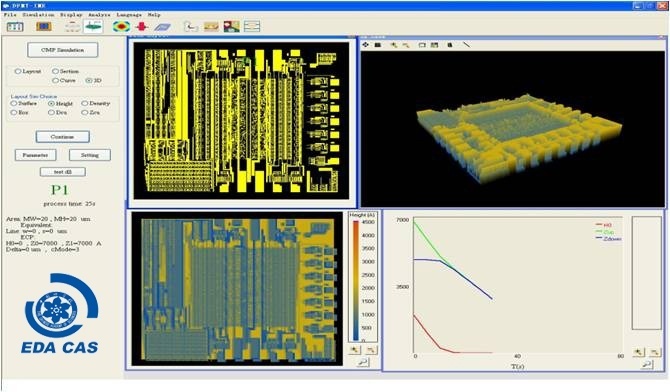Click the chip layout icon with gold border
This screenshot has height=392, width=670.
pos(44,27)
